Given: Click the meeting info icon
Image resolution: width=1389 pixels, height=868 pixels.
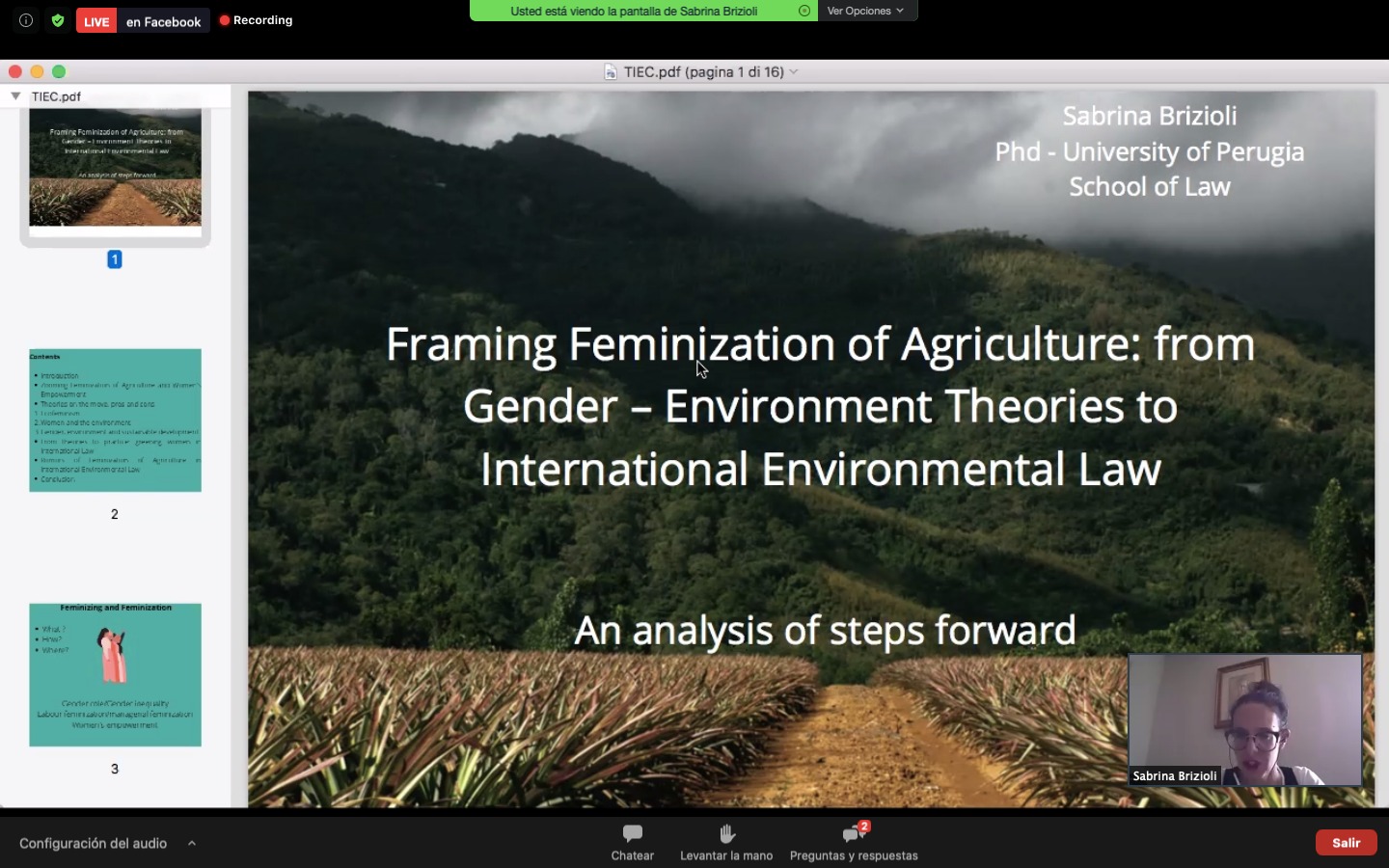Looking at the screenshot, I should click(26, 20).
